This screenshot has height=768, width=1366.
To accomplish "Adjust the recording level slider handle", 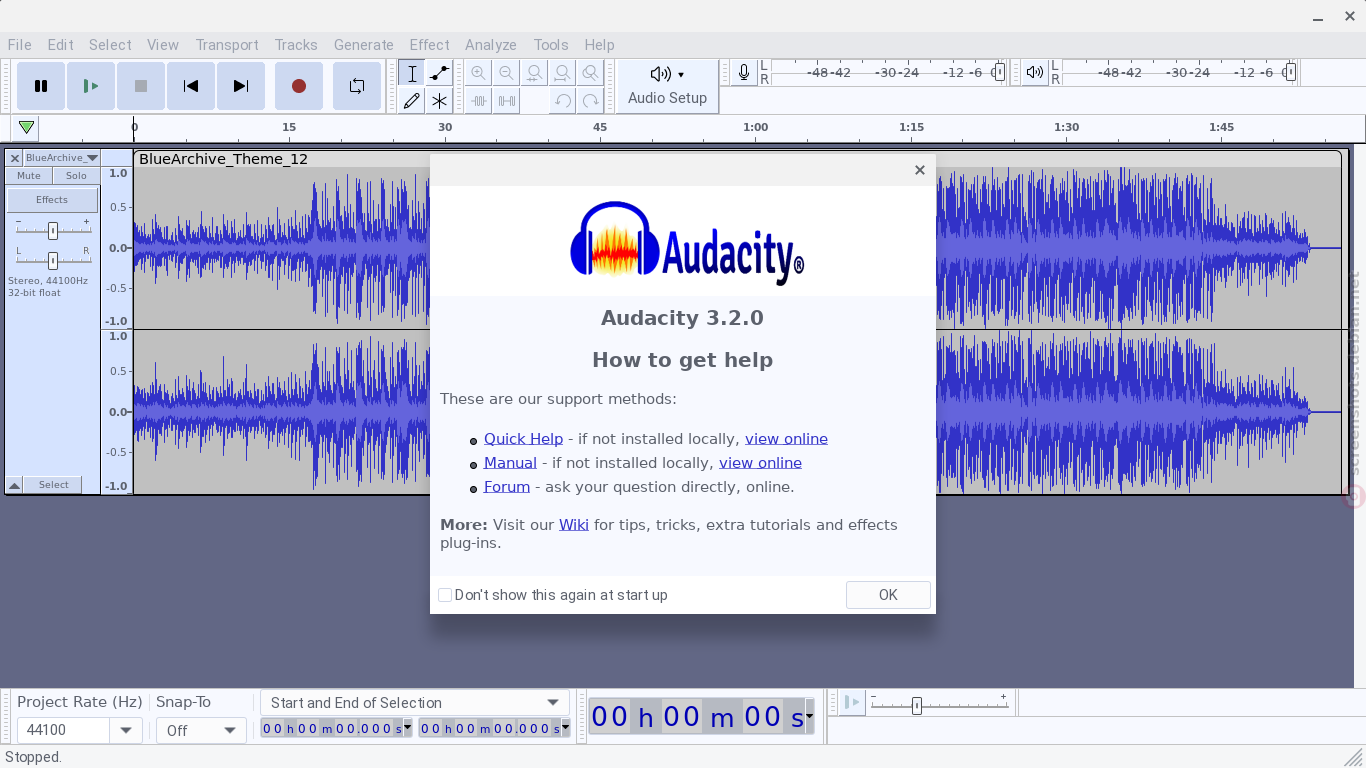I will pyautogui.click(x=998, y=72).
